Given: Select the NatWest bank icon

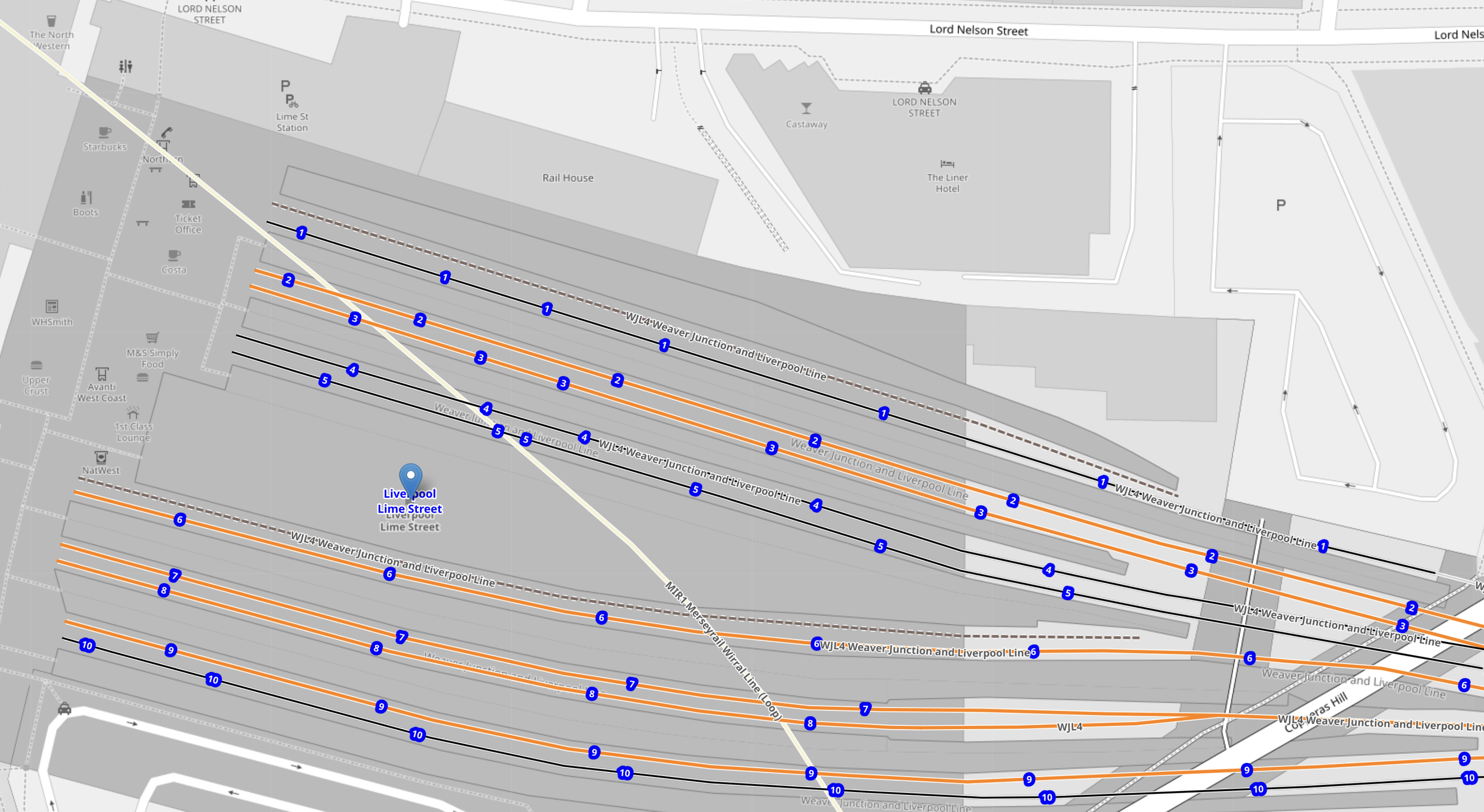Looking at the screenshot, I should coord(101,457).
